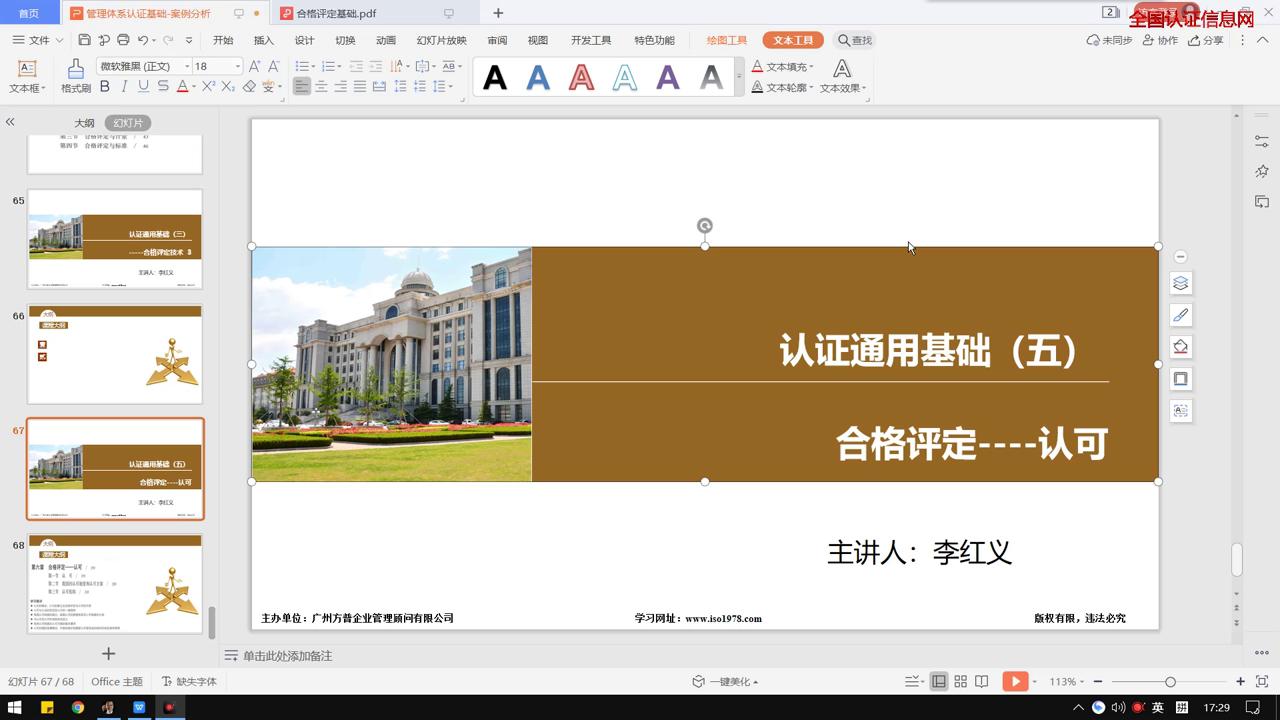1280x720 pixels.
Task: Click the 分享 share button
Action: point(1206,40)
